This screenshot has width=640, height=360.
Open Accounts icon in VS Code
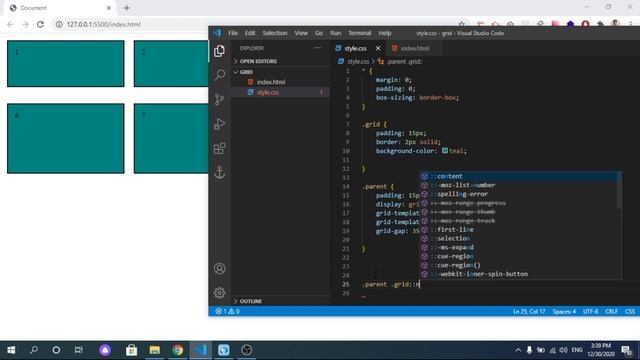[x=219, y=268]
